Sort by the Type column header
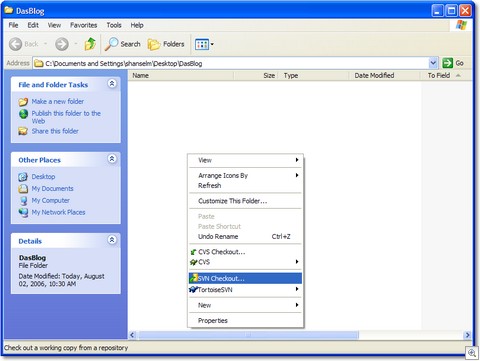480x361 pixels. point(314,76)
